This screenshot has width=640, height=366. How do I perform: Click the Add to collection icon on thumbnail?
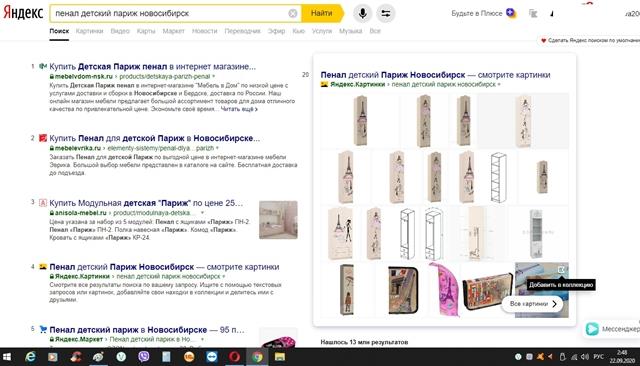coord(561,270)
